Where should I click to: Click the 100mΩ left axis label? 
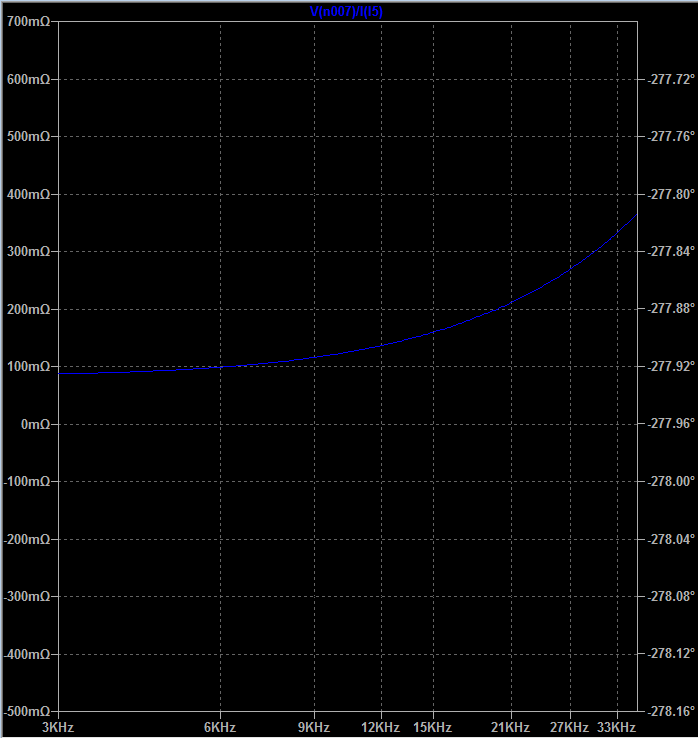28,366
